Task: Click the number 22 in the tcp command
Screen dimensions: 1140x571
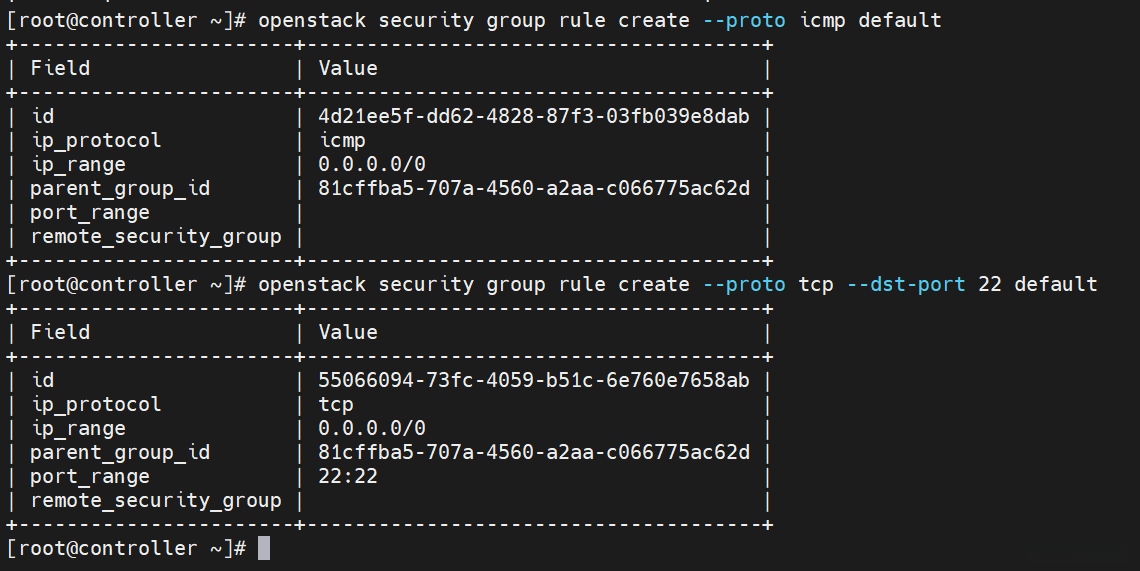Action: [990, 284]
